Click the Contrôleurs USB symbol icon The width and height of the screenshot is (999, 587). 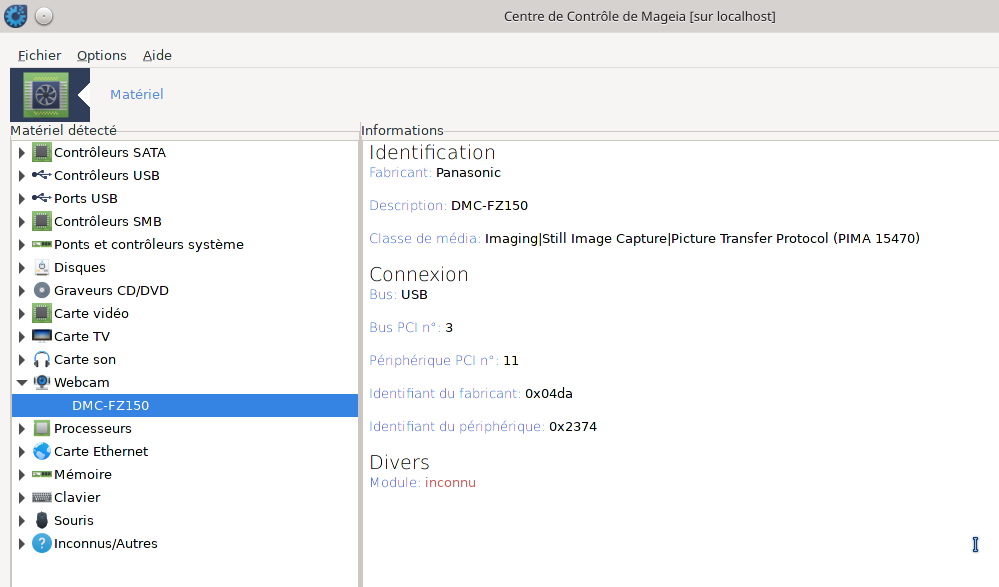coord(41,175)
